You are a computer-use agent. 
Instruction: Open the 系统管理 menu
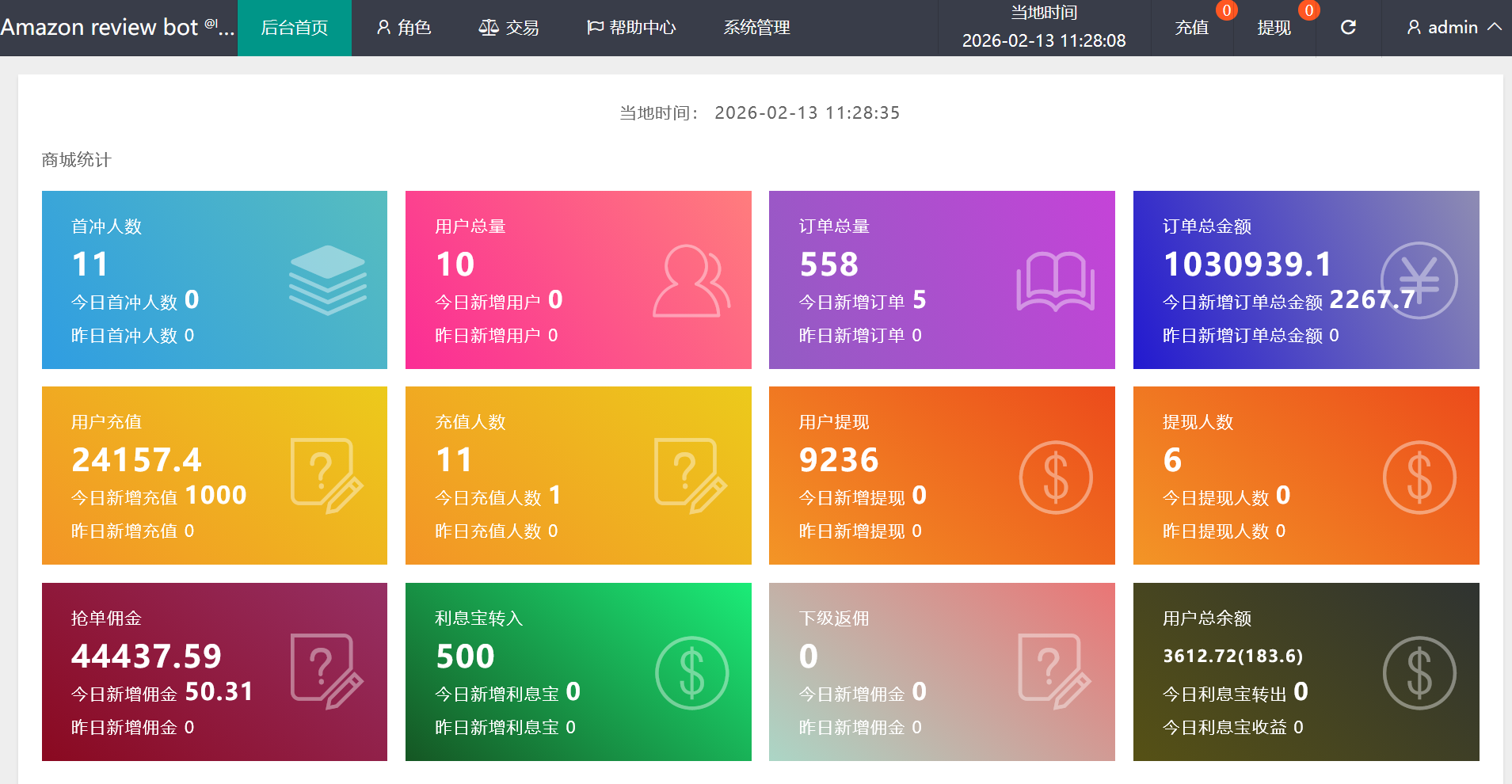[x=756, y=28]
